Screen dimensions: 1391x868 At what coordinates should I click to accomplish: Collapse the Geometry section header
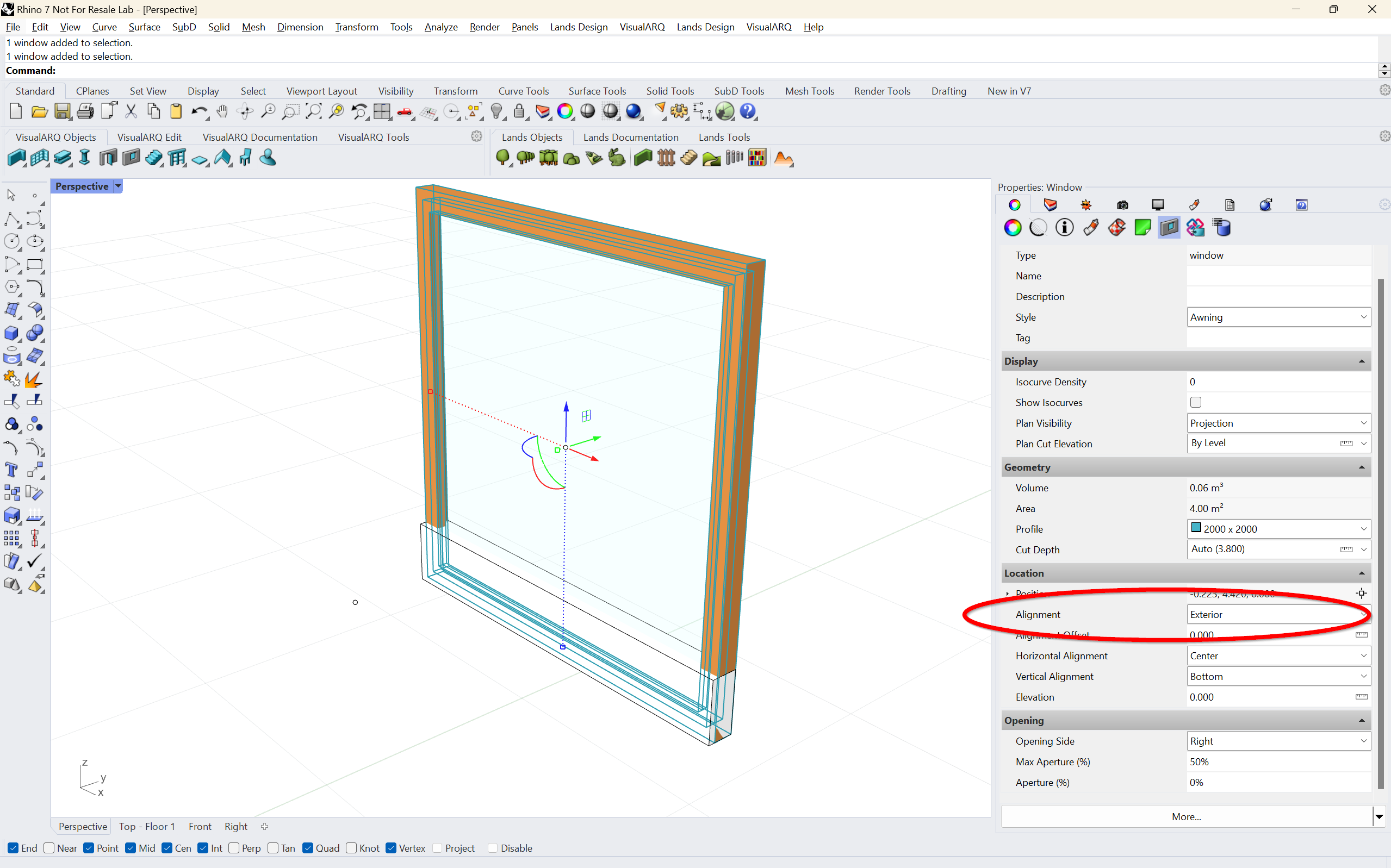point(1362,467)
